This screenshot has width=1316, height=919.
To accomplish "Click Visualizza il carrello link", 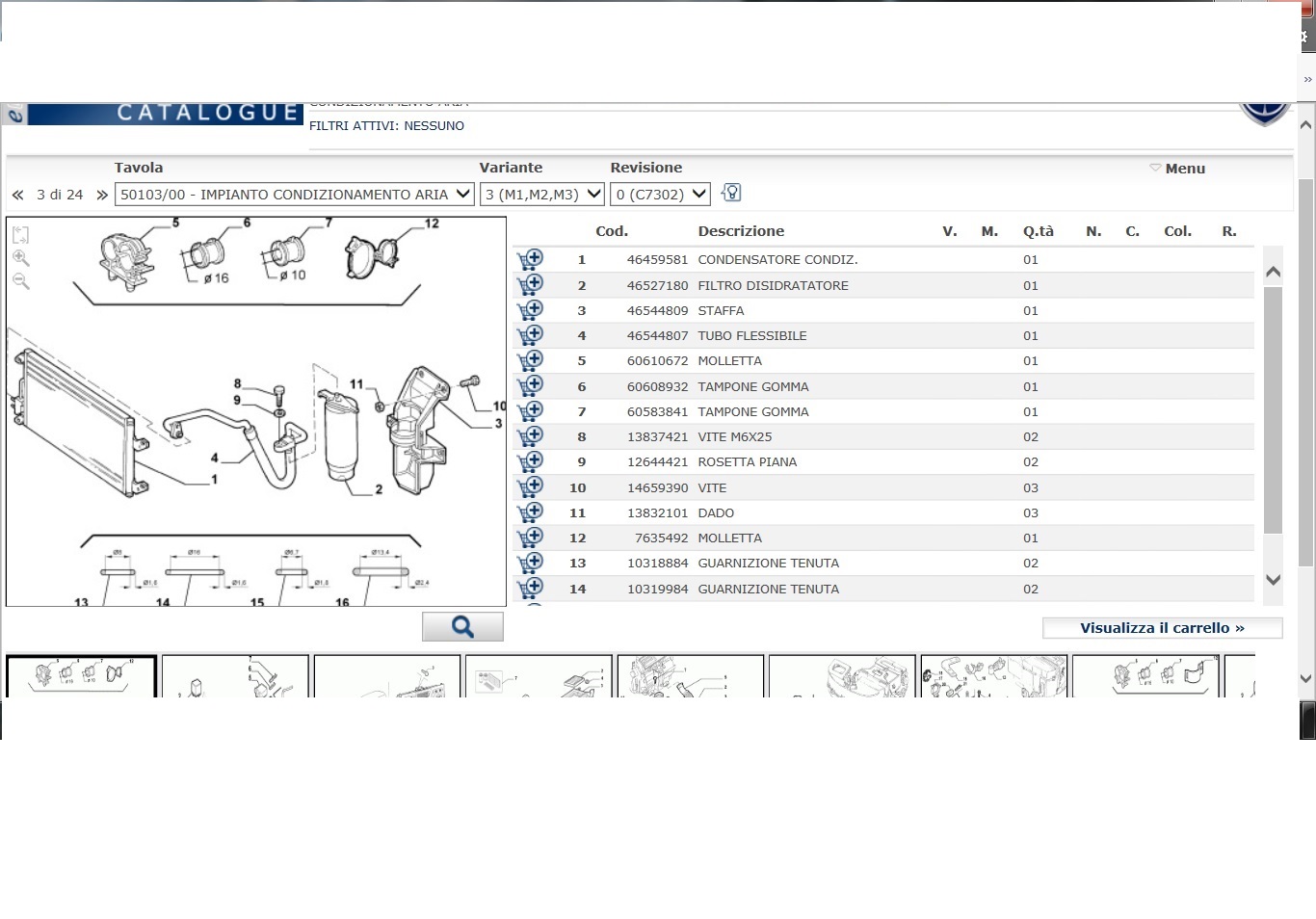I will tap(1163, 628).
